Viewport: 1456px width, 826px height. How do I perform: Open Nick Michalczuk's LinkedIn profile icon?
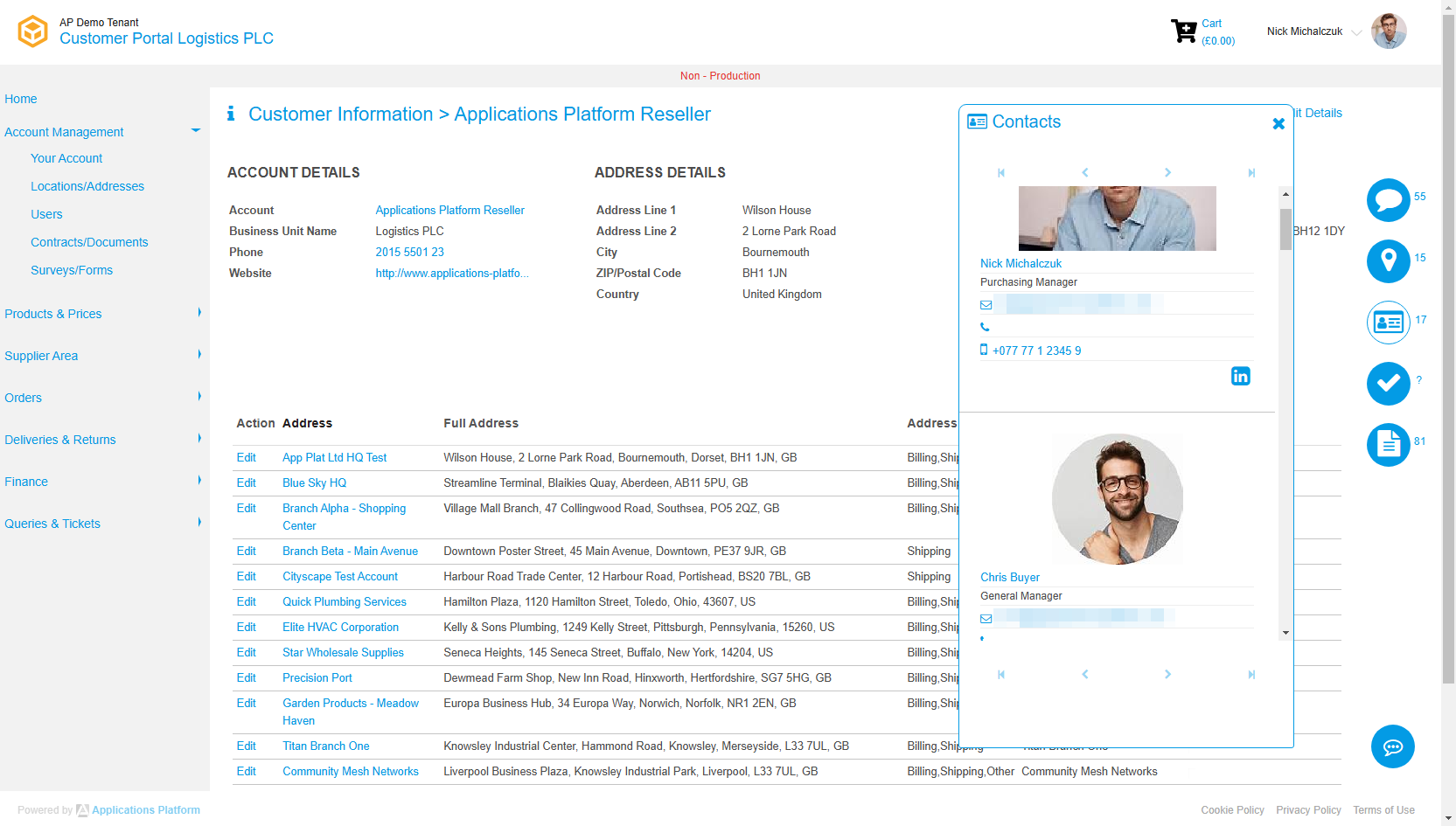1241,376
